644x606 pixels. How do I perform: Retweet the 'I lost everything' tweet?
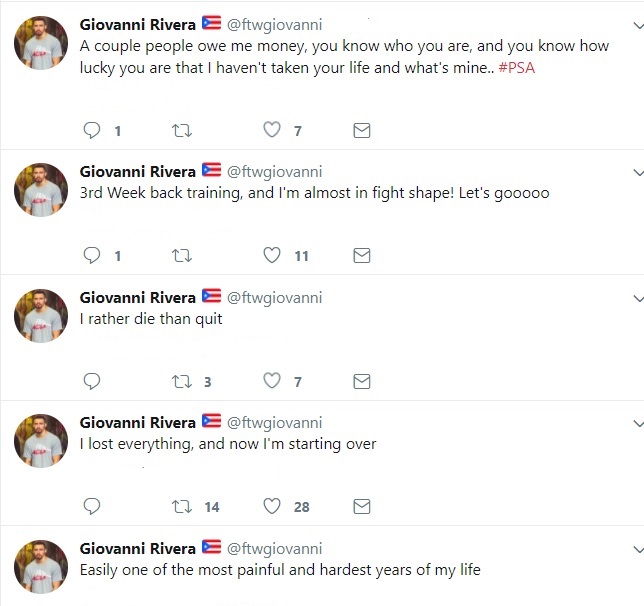coord(182,507)
